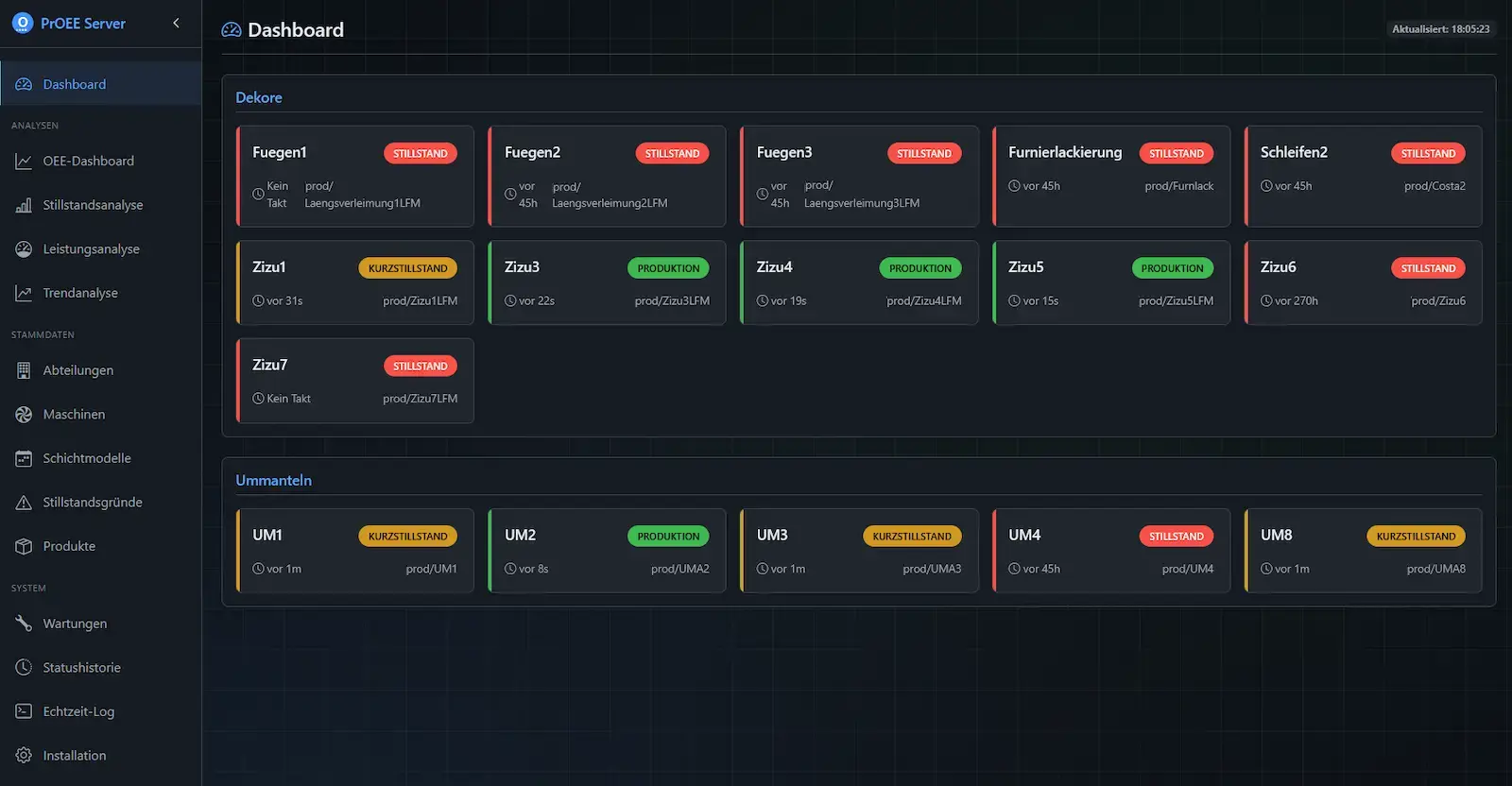
Task: Click the clock icon on Zizu6 card
Action: coord(1266,300)
